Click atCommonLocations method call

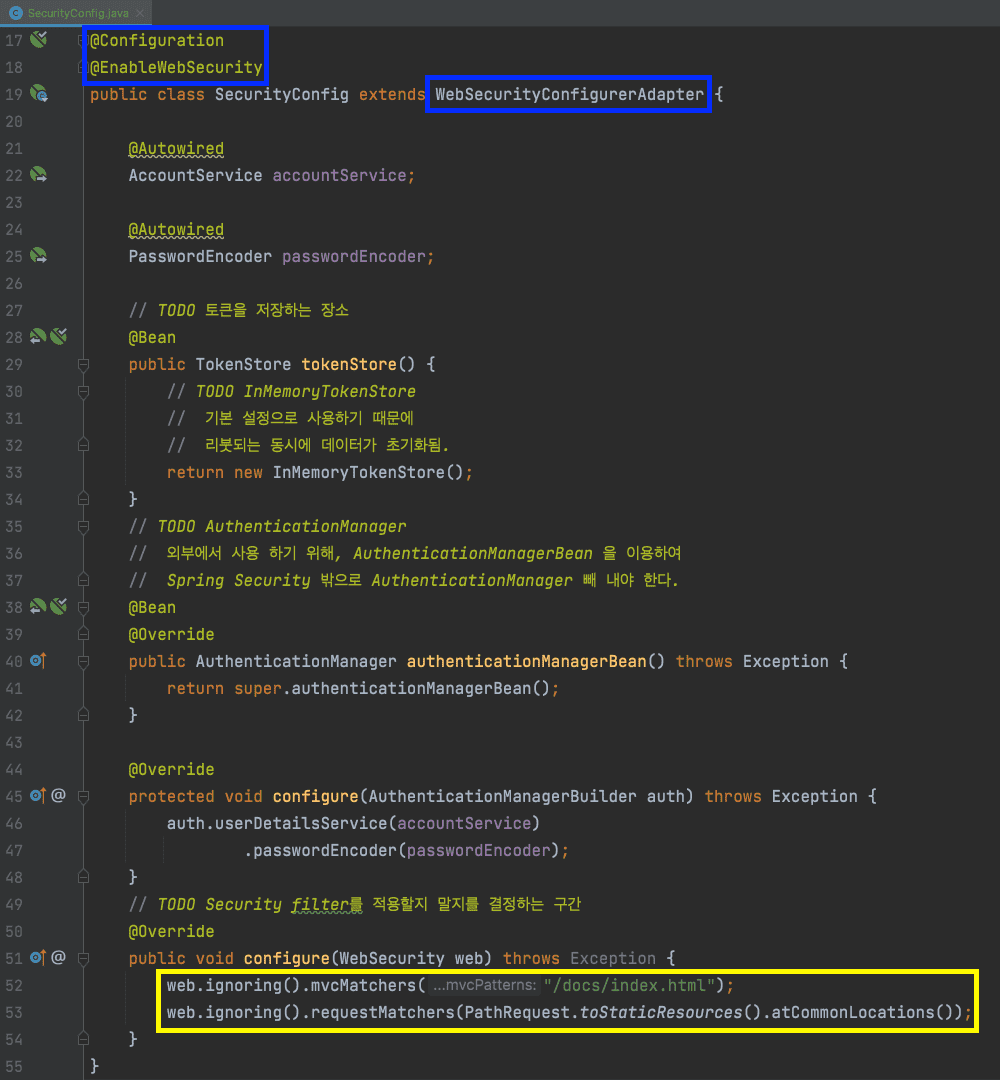(853, 1012)
